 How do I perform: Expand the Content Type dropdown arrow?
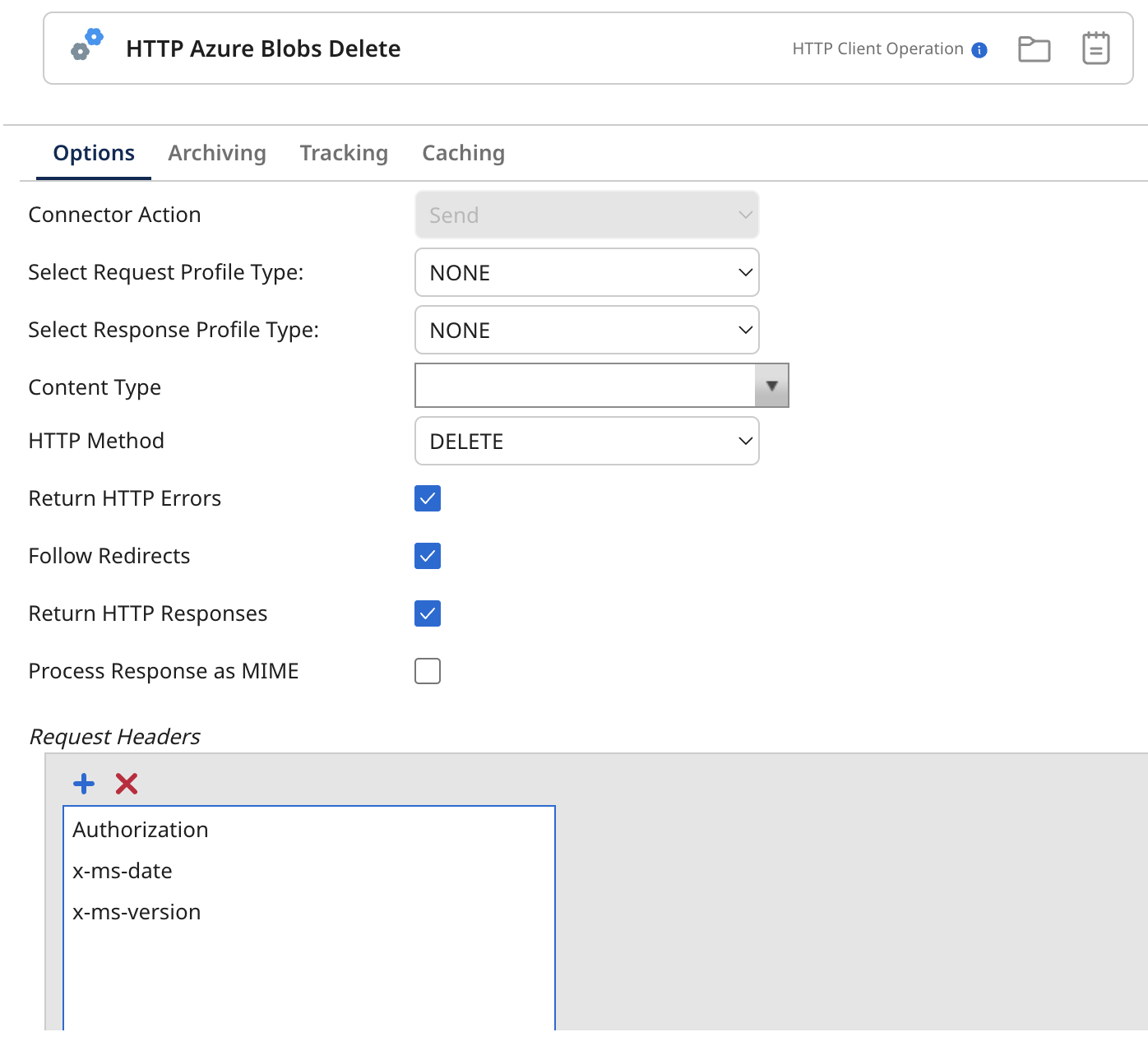(x=771, y=385)
